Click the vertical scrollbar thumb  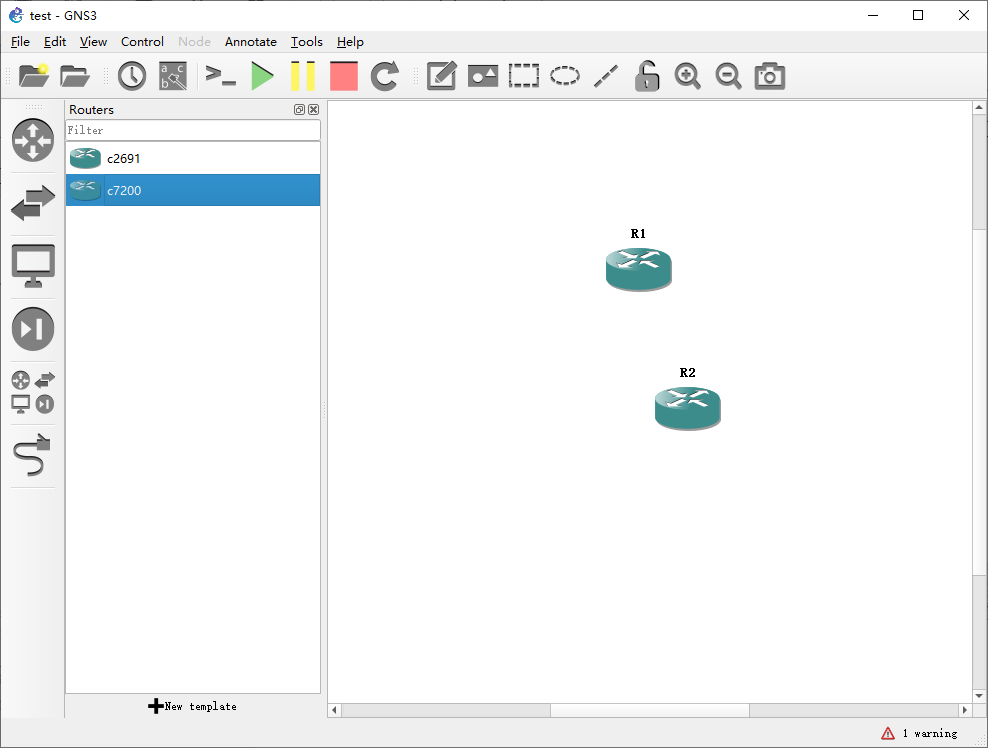pyautogui.click(x=979, y=403)
